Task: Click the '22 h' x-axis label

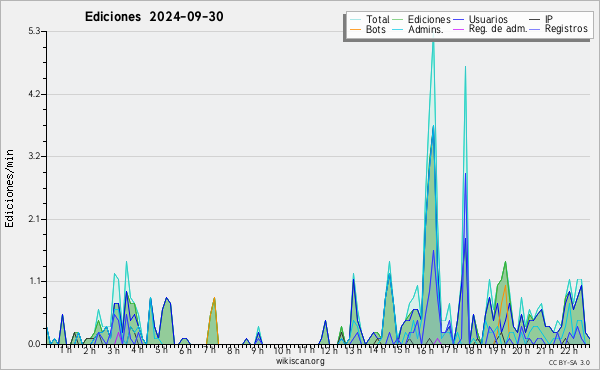Action: pyautogui.click(x=569, y=351)
